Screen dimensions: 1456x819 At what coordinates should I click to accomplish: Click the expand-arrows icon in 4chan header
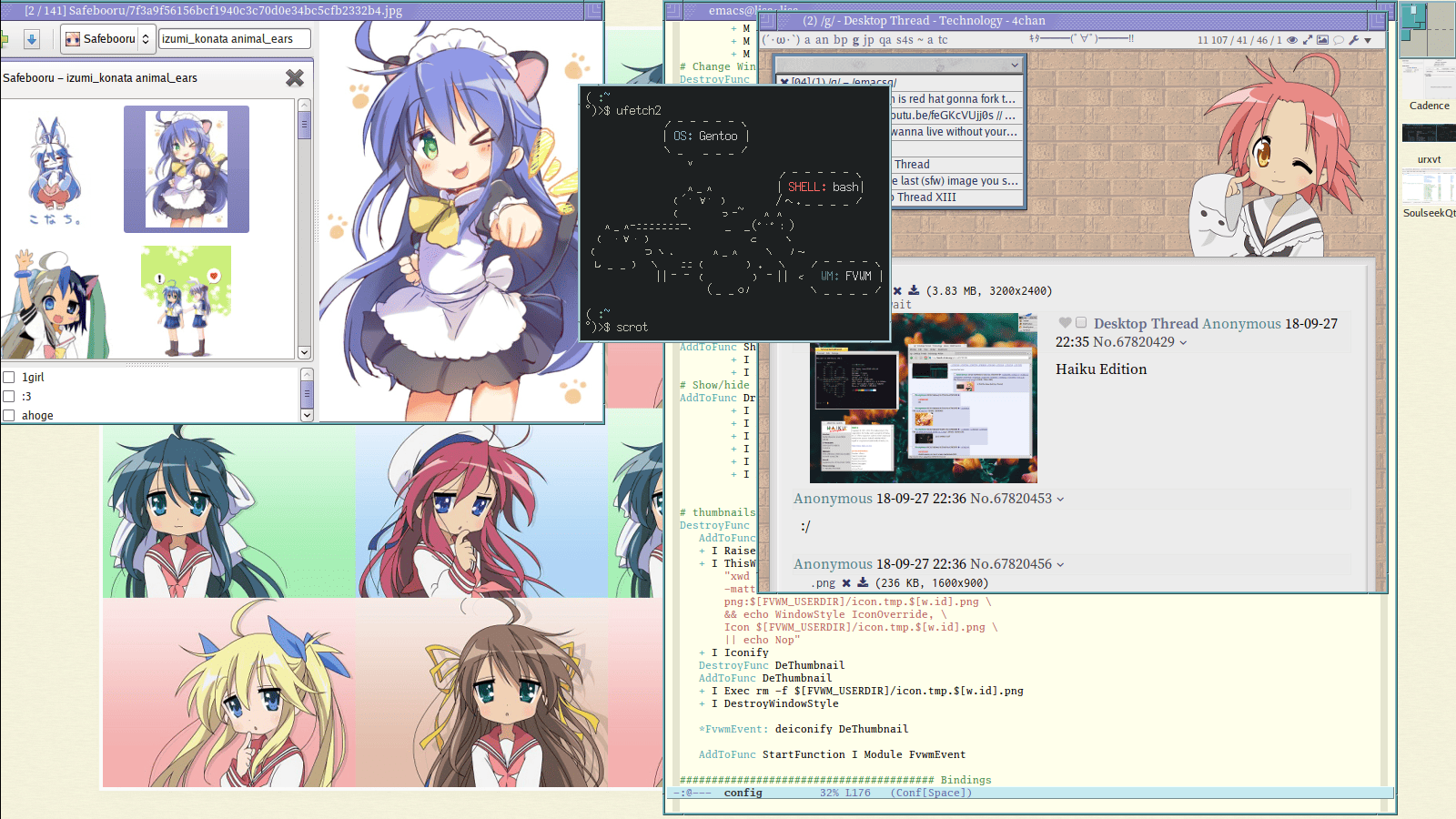(1308, 40)
